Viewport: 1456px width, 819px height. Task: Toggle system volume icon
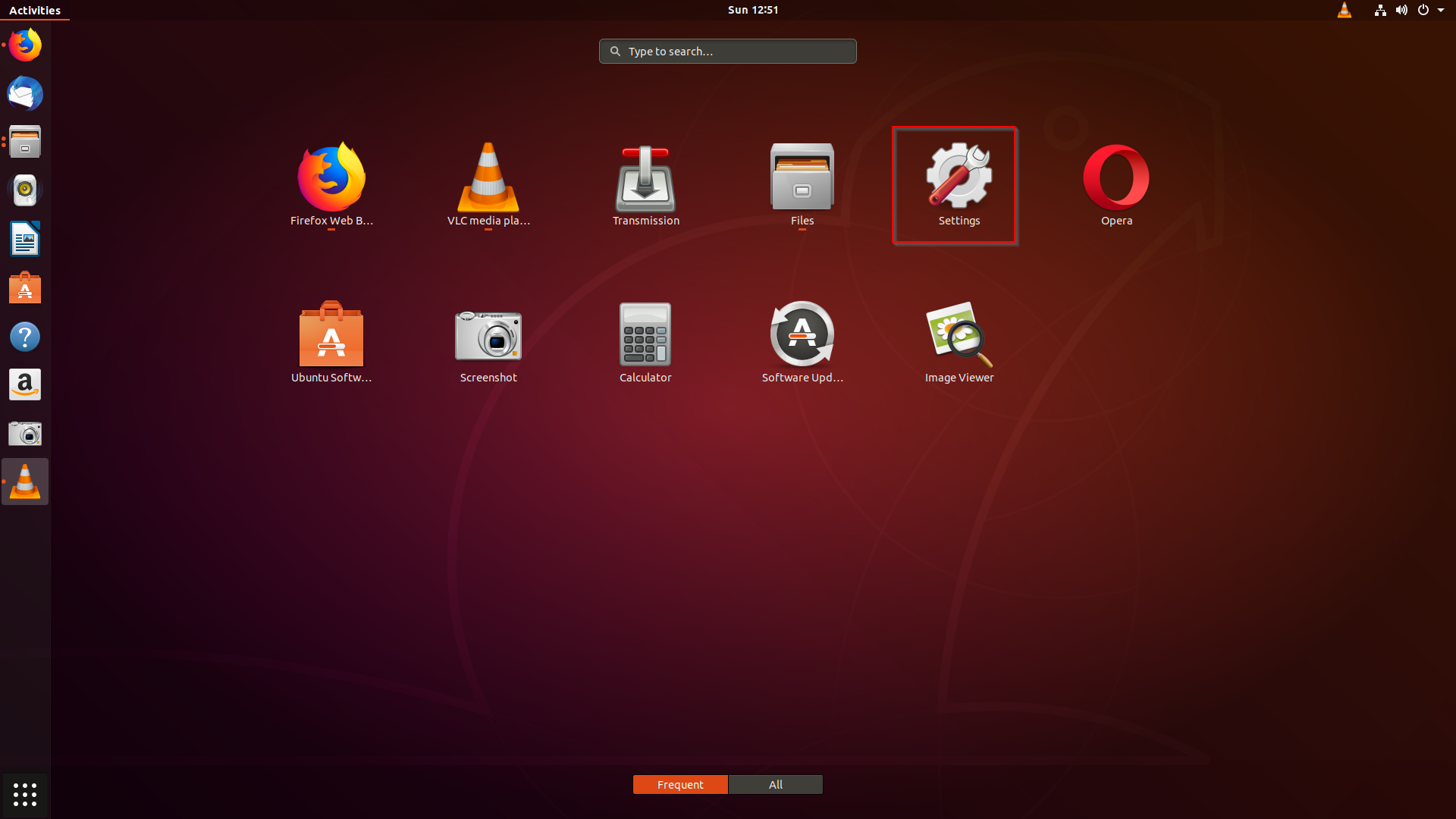click(1402, 10)
